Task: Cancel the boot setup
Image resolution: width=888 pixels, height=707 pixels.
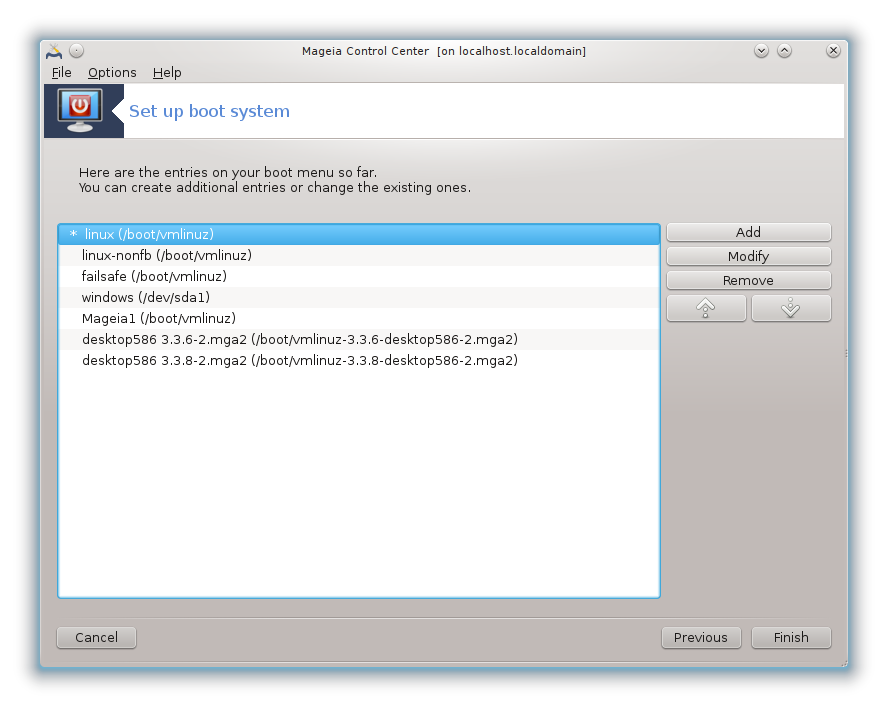Action: click(x=96, y=637)
